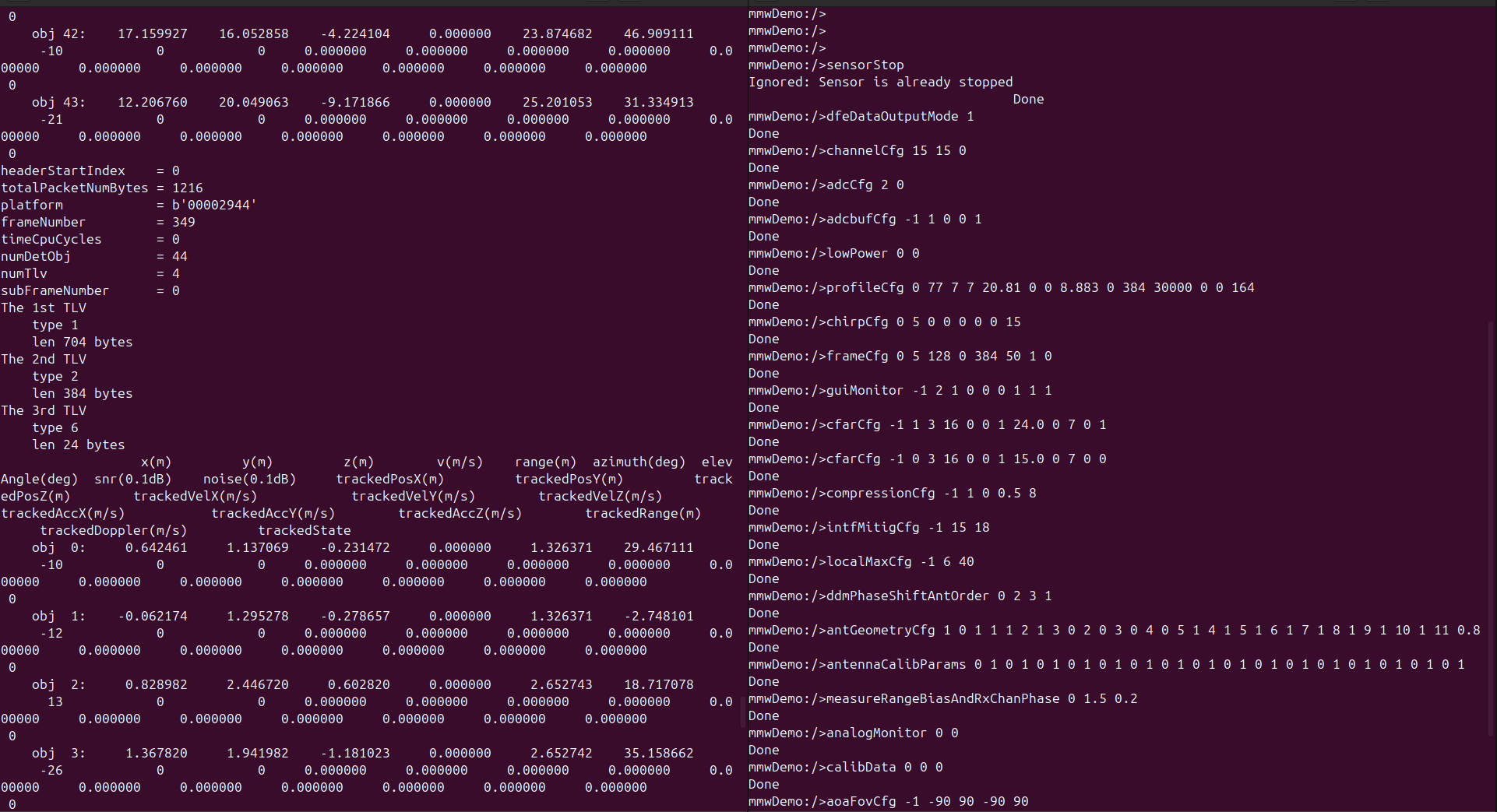This screenshot has width=1497, height=812.
Task: Click the 'trackedAccZ(m/s)' header
Action: coord(460,514)
